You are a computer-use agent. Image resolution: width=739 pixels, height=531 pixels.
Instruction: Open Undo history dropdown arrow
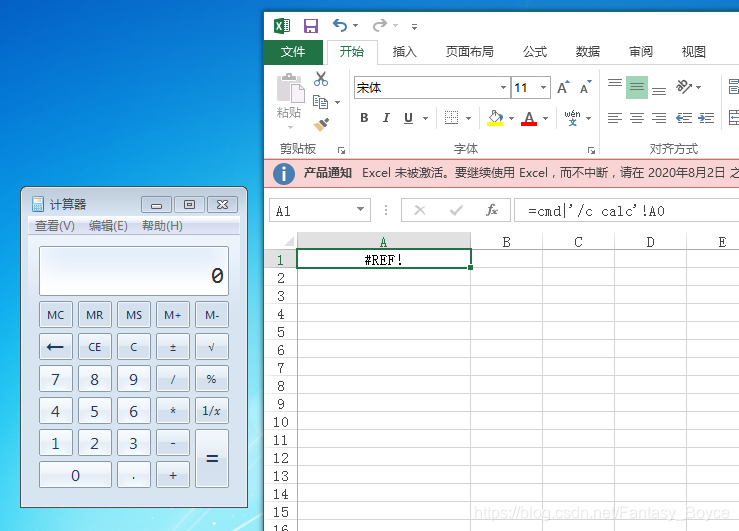[355, 25]
